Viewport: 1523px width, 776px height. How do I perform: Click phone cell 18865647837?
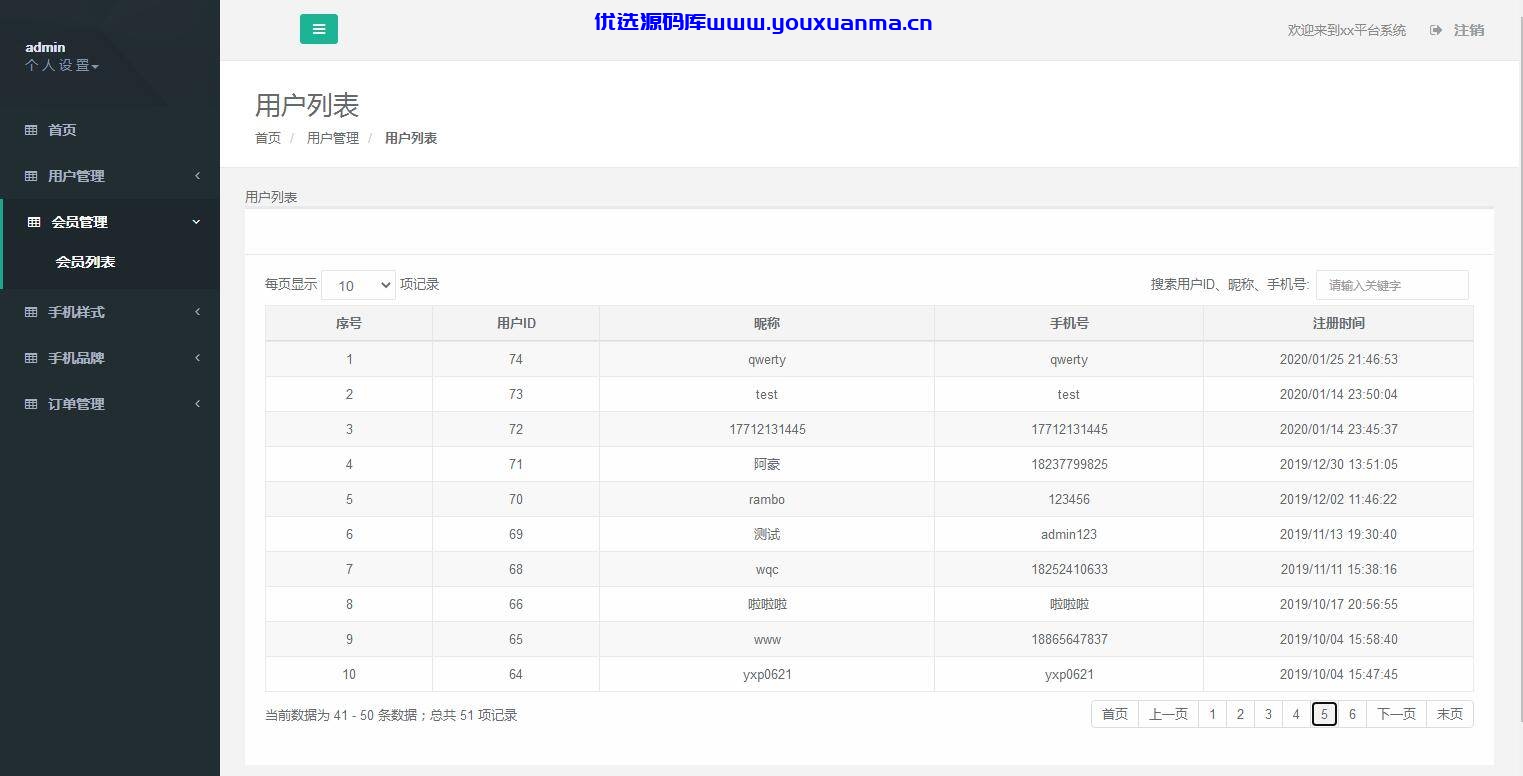(x=1069, y=639)
